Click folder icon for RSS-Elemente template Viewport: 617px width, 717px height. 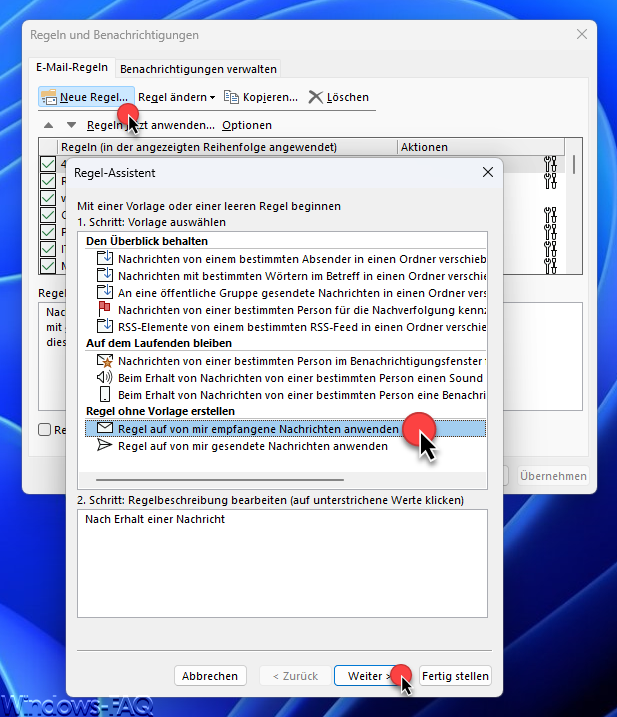tap(105, 326)
